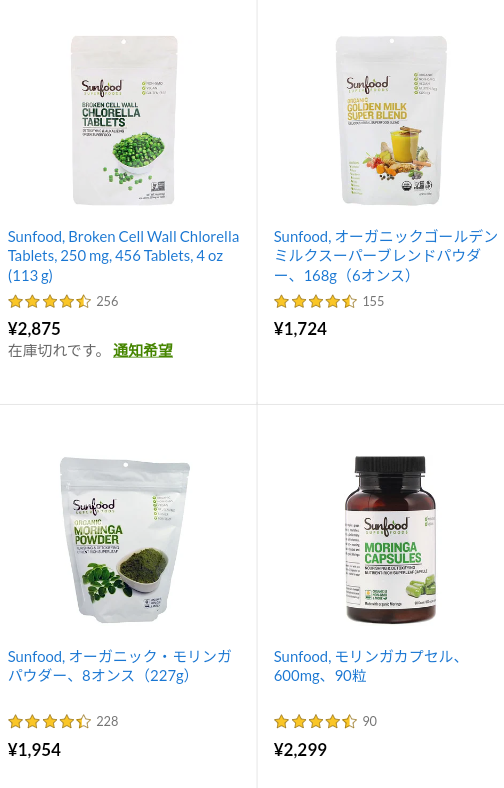Click the star rating of Chlorella Tablets
This screenshot has width=504, height=788.
[x=49, y=302]
